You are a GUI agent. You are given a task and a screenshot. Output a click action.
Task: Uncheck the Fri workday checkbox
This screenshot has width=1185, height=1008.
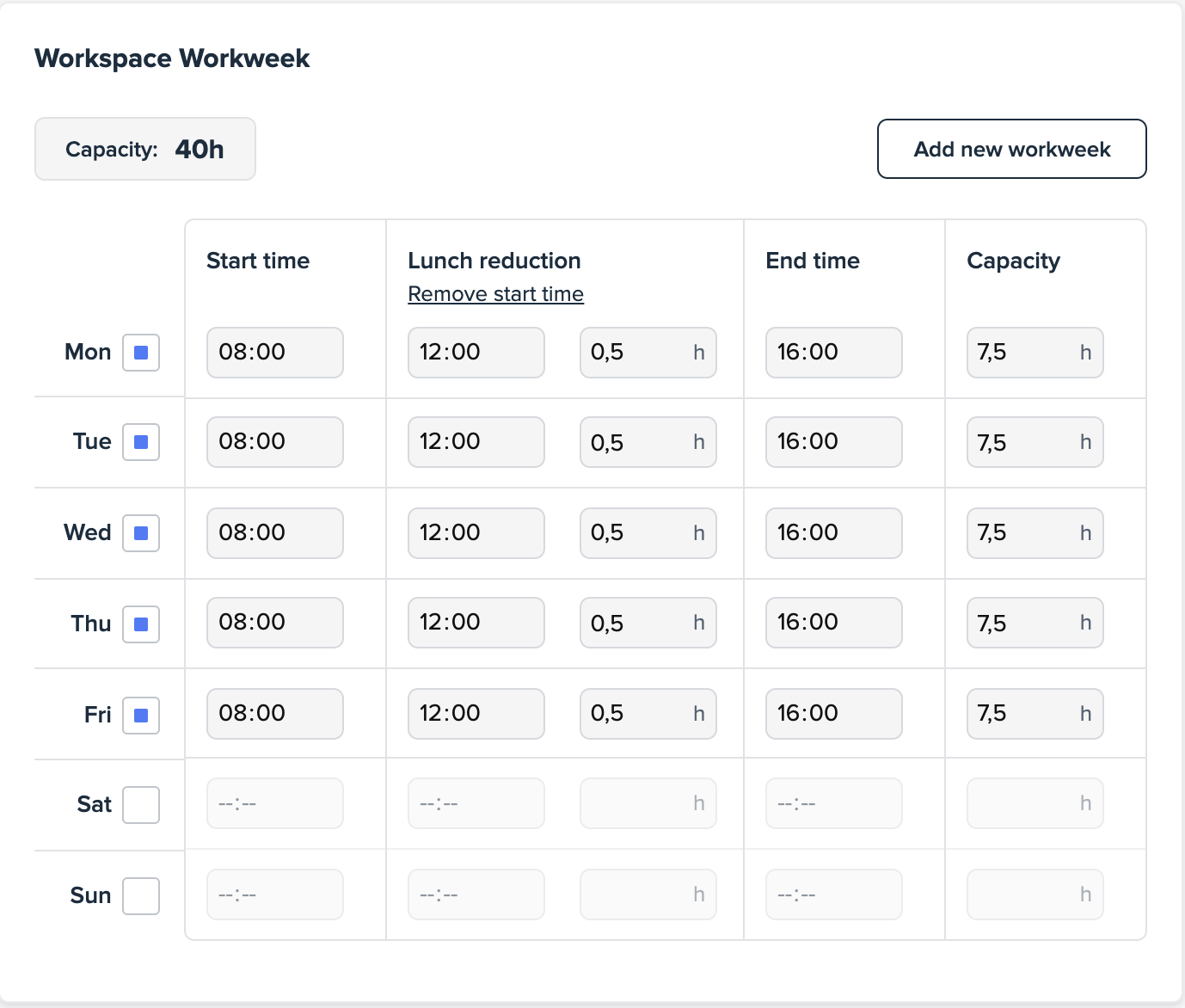pos(141,715)
